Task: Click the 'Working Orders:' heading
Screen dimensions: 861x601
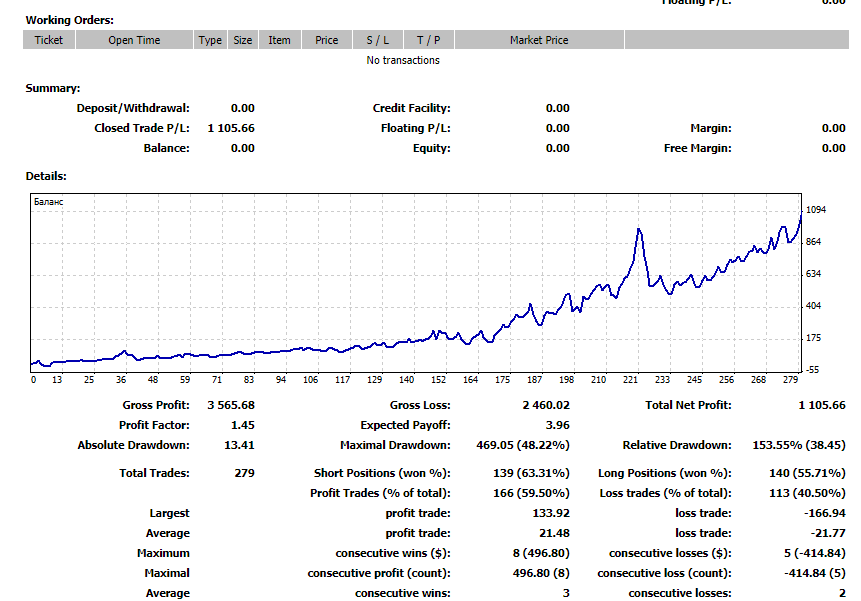Action: (x=70, y=20)
